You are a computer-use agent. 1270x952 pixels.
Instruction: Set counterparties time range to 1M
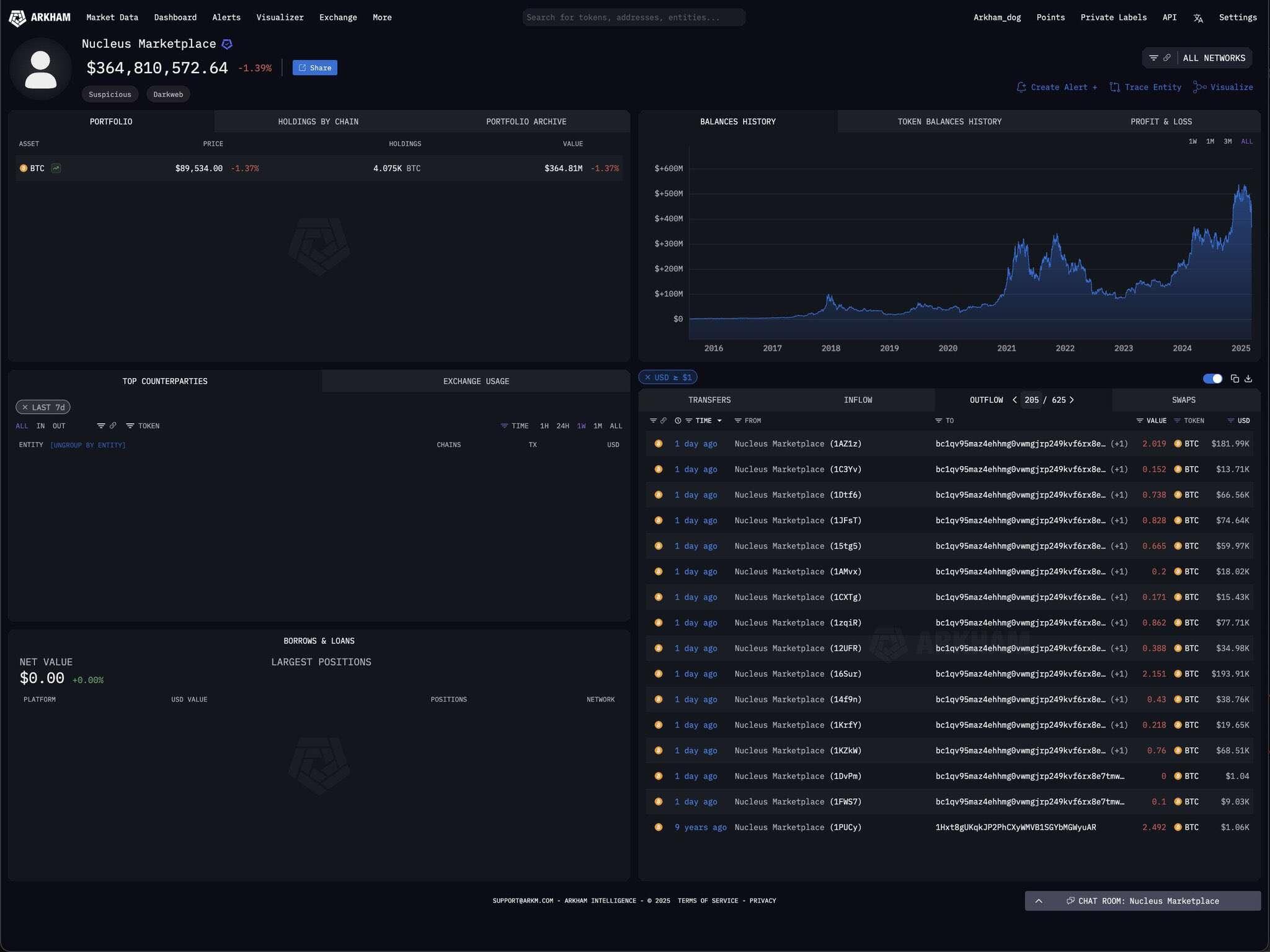pos(598,426)
